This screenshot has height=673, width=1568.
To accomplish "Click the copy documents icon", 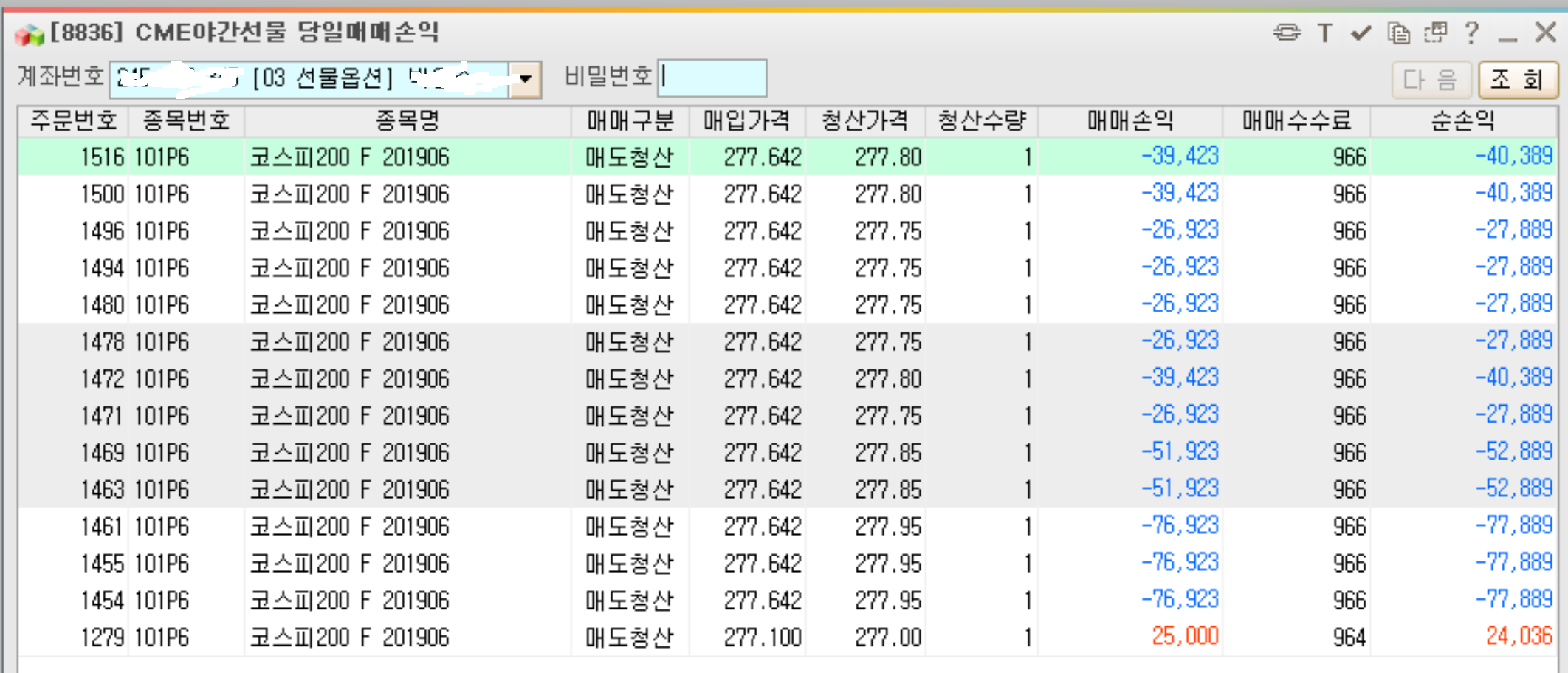I will pyautogui.click(x=1398, y=33).
